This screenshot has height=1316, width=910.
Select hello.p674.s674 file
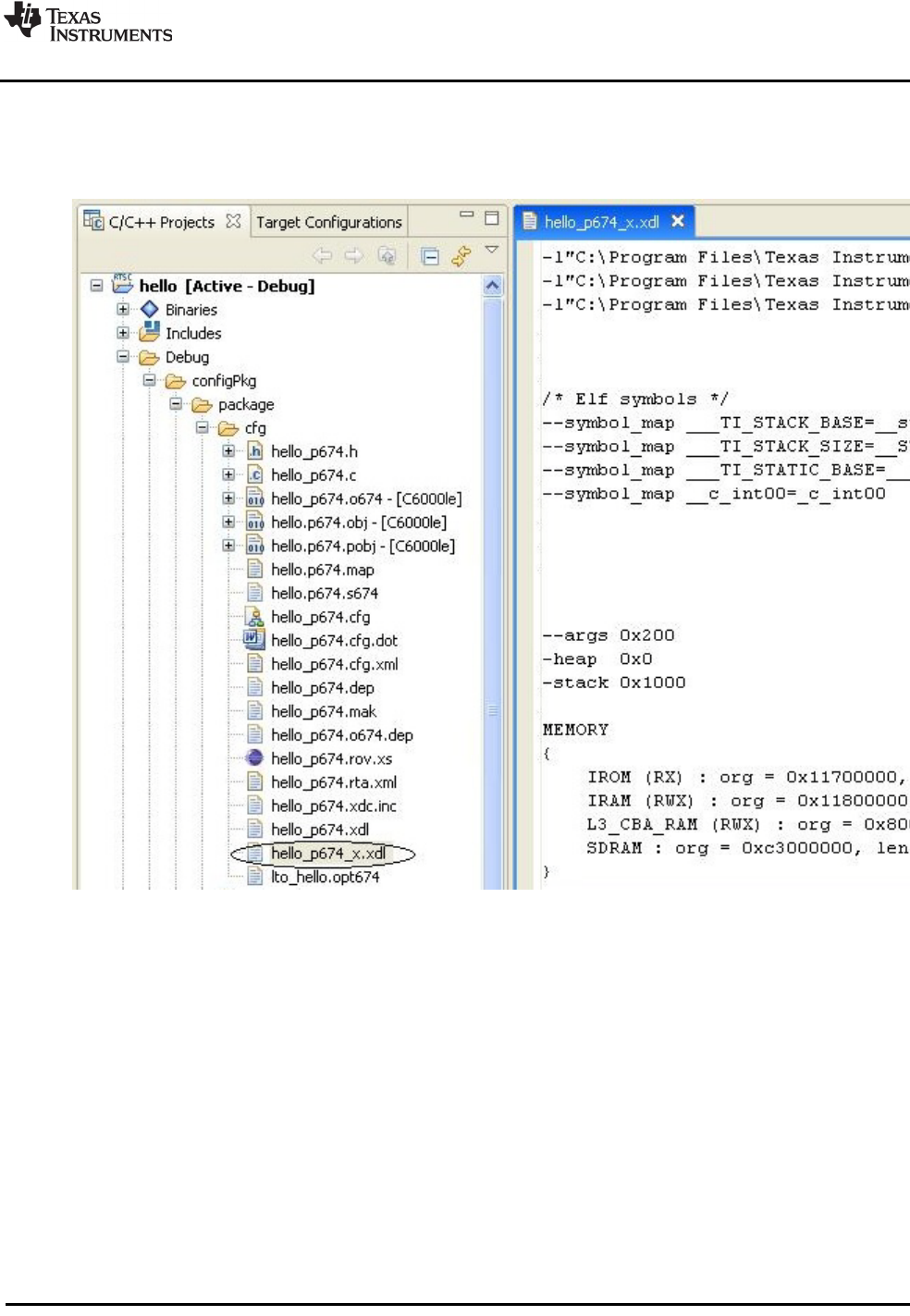[325, 593]
